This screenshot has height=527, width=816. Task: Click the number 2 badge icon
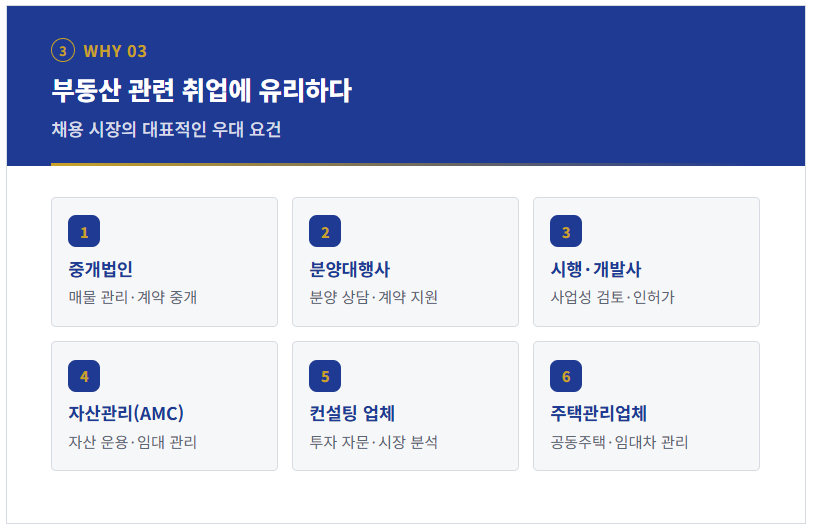tap(325, 231)
